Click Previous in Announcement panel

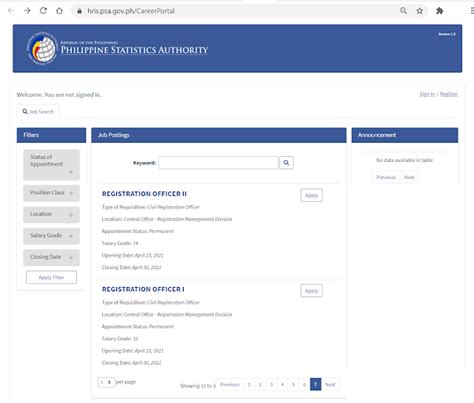pyautogui.click(x=386, y=177)
